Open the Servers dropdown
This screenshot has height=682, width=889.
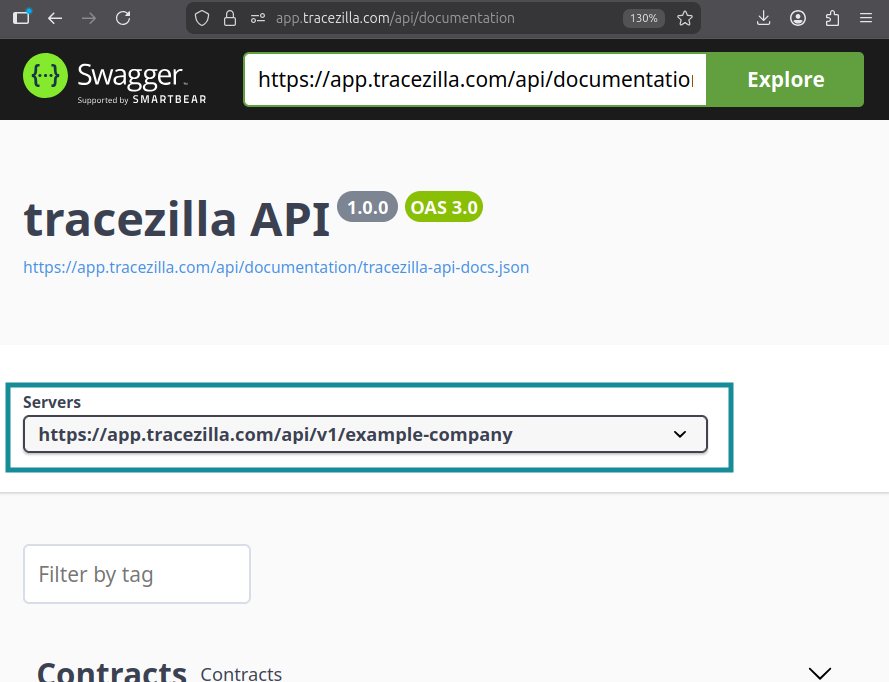click(365, 434)
